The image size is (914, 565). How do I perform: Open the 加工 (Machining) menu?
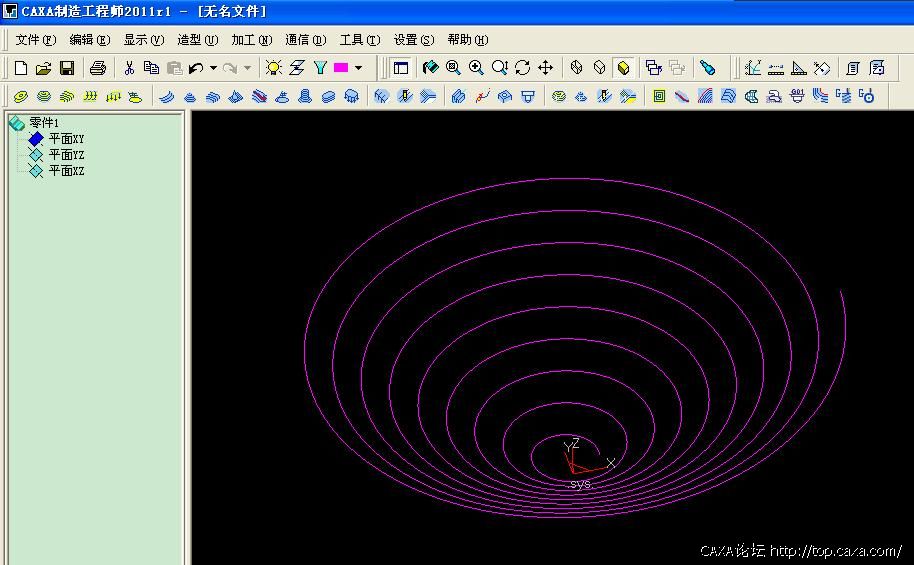pyautogui.click(x=251, y=40)
